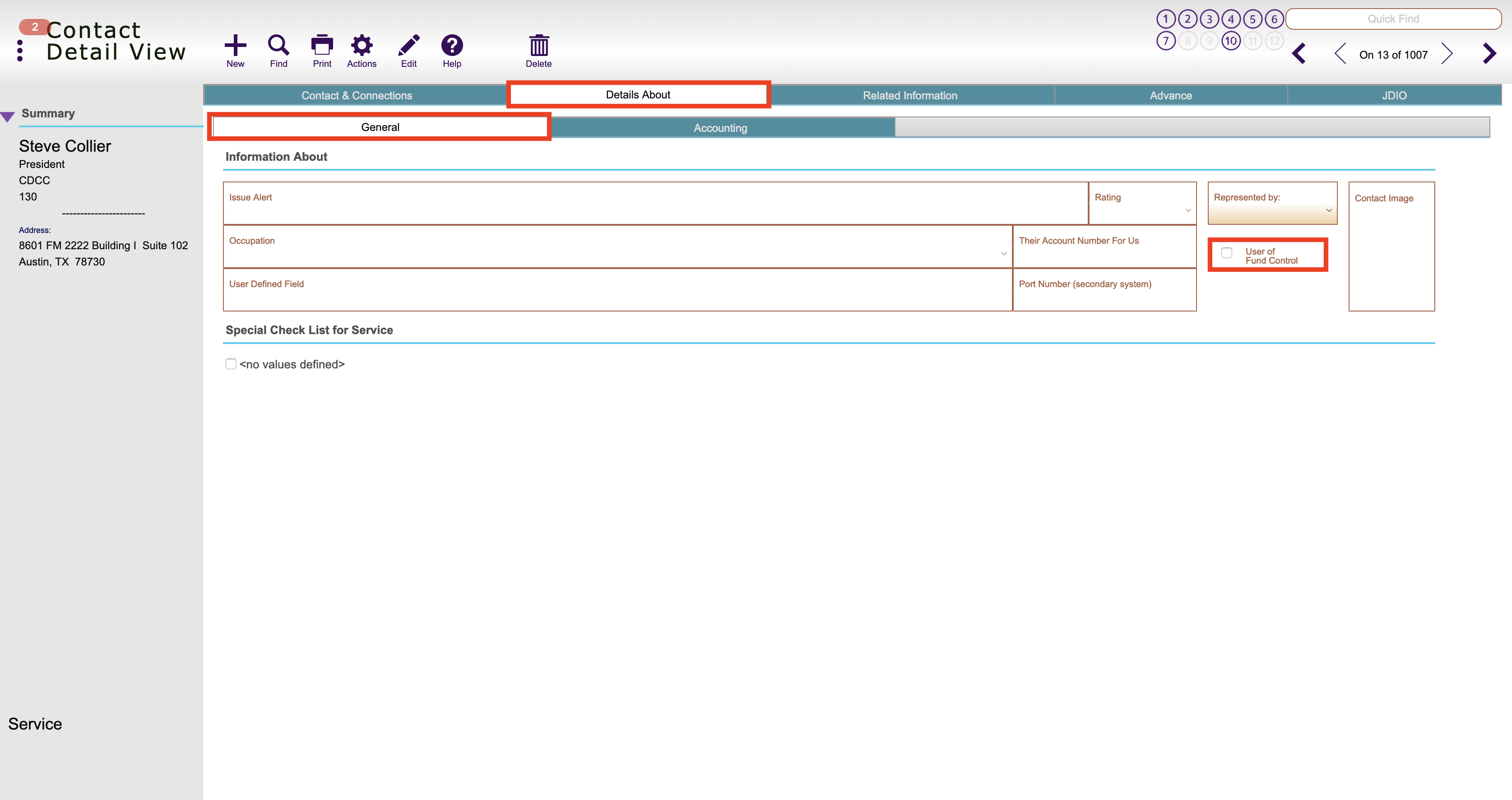
Task: Check the no values defined checkbox
Action: pyautogui.click(x=231, y=364)
